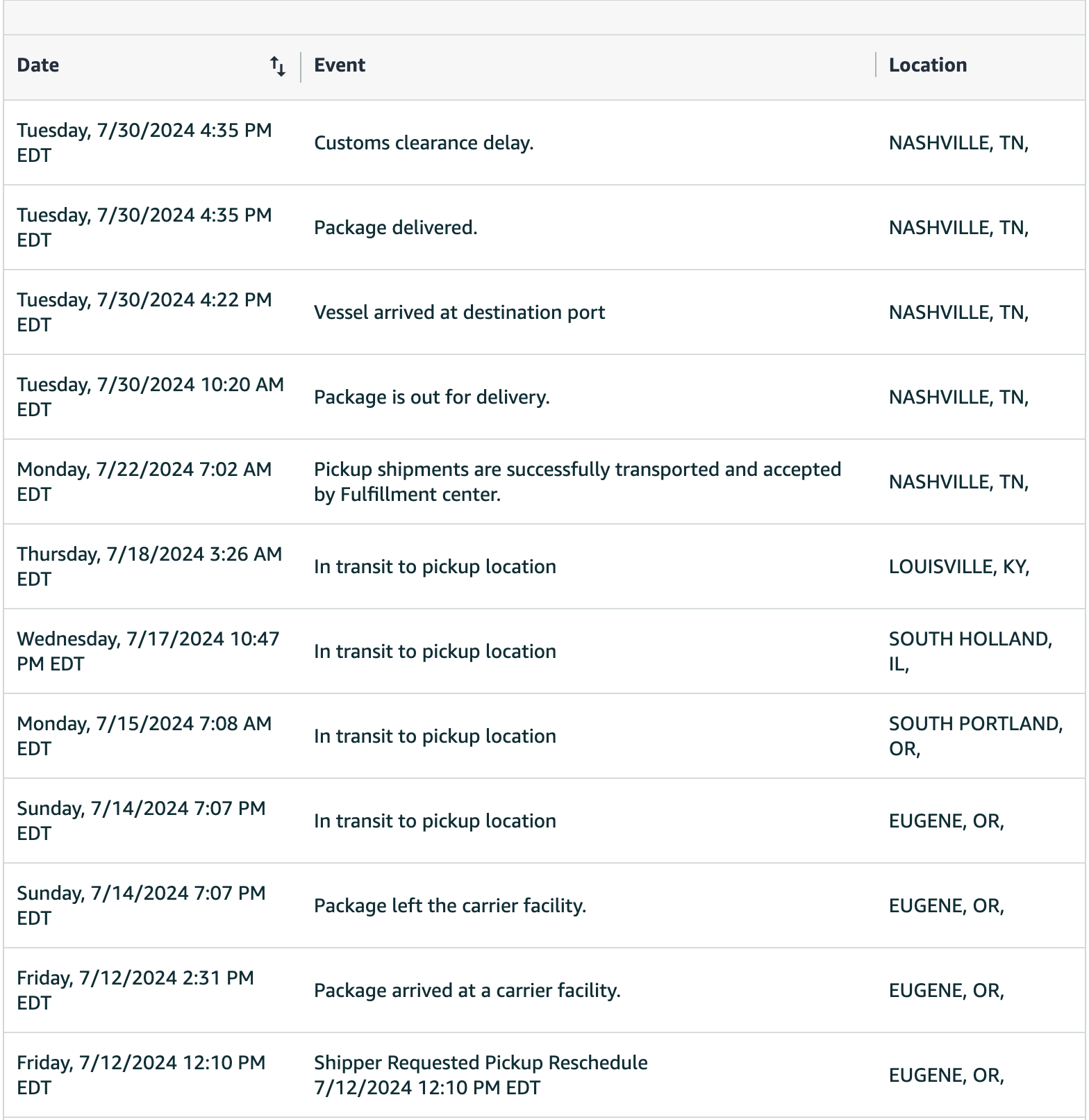This screenshot has width=1089, height=1120.
Task: Click the Fulfillment center accepted event text
Action: [x=577, y=482]
